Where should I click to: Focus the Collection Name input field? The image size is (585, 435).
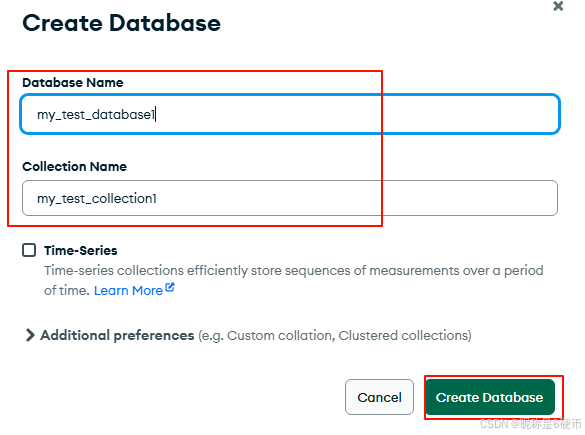coord(290,198)
